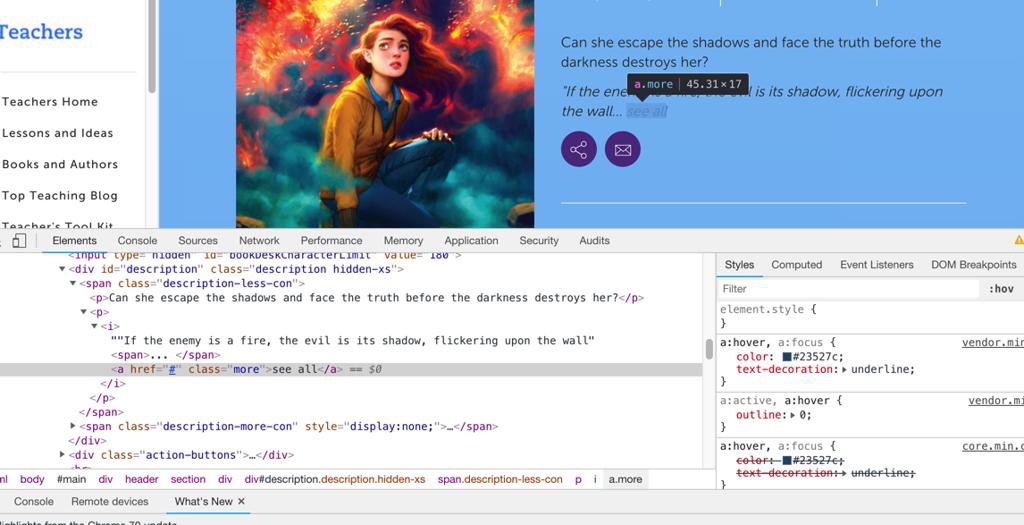The image size is (1024, 525).
Task: Select the 'header' breadcrumb
Action: click(x=142, y=479)
